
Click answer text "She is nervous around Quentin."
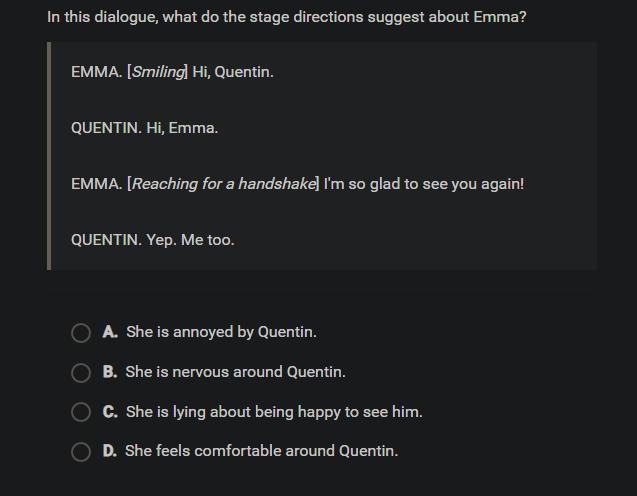235,372
